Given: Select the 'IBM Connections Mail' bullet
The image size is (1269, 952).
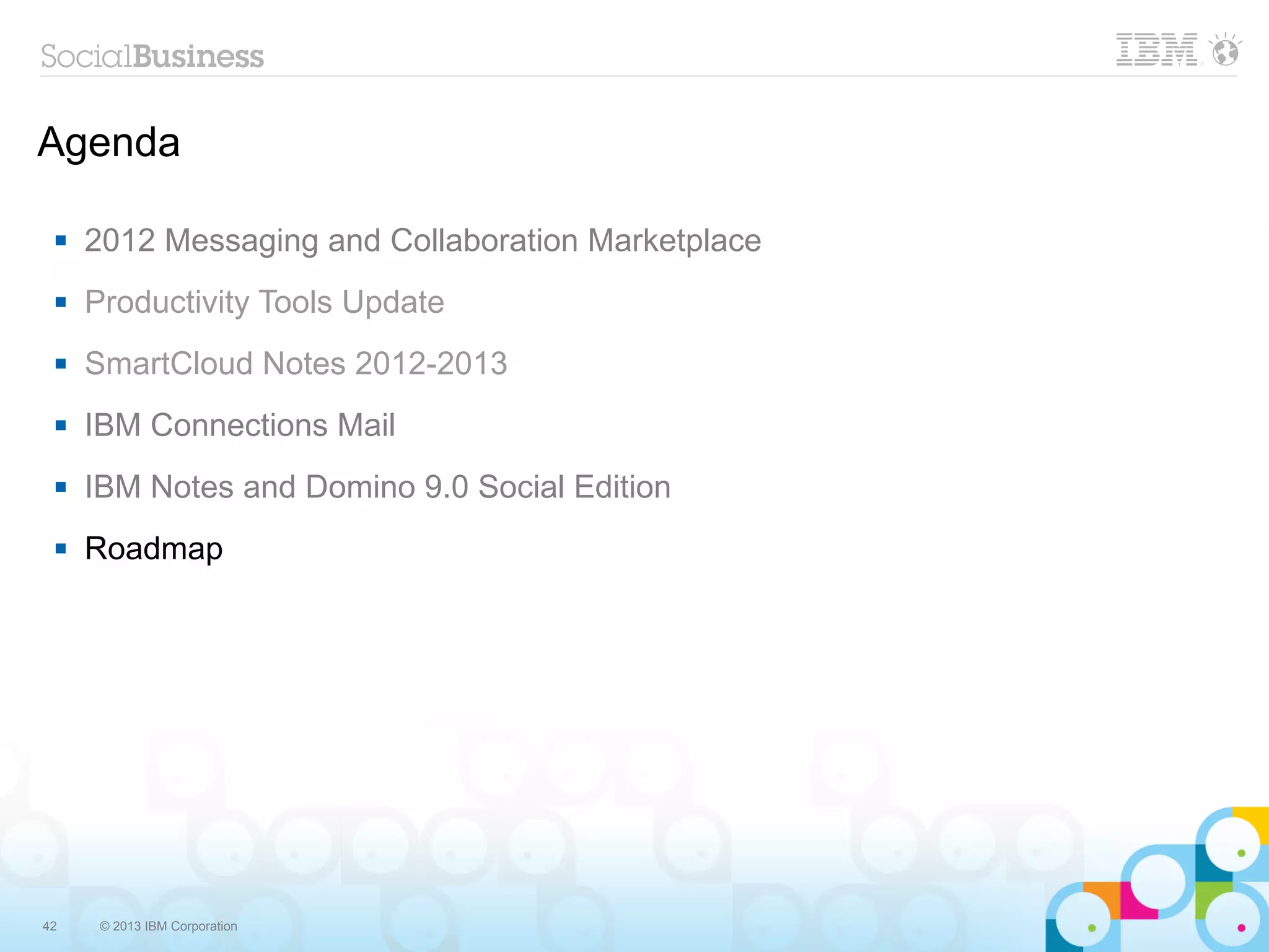Looking at the screenshot, I should click(x=240, y=425).
